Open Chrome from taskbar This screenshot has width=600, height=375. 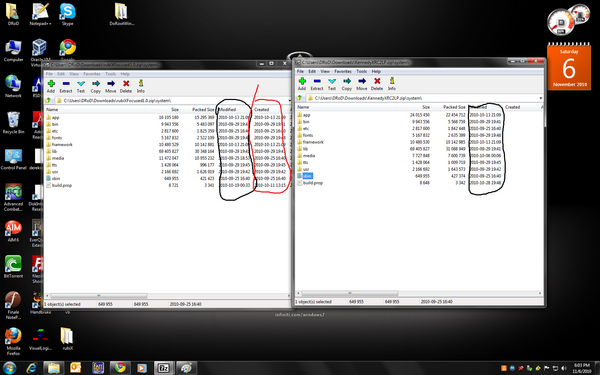click(x=120, y=368)
